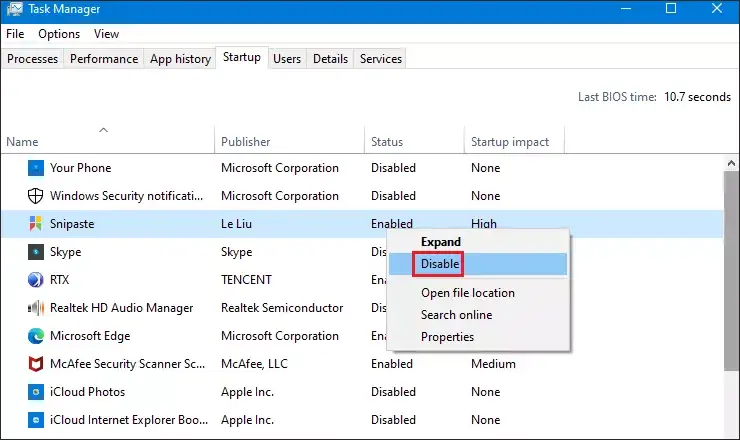Image resolution: width=740 pixels, height=440 pixels.
Task: Choose Disable in the context menu
Action: coord(478,264)
